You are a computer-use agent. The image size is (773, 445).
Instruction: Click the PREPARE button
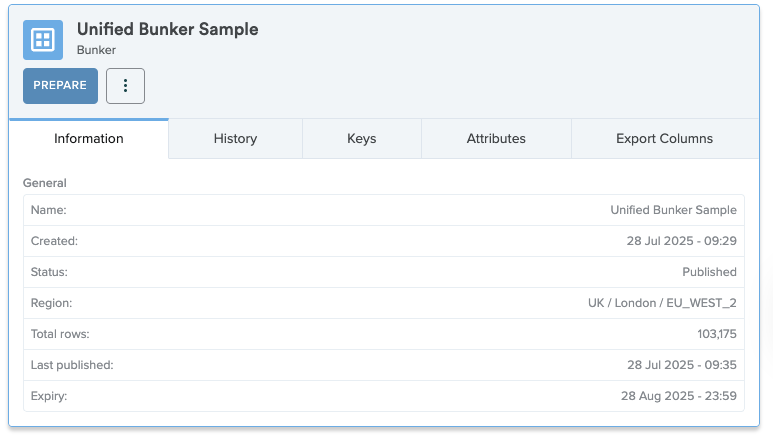tap(60, 86)
